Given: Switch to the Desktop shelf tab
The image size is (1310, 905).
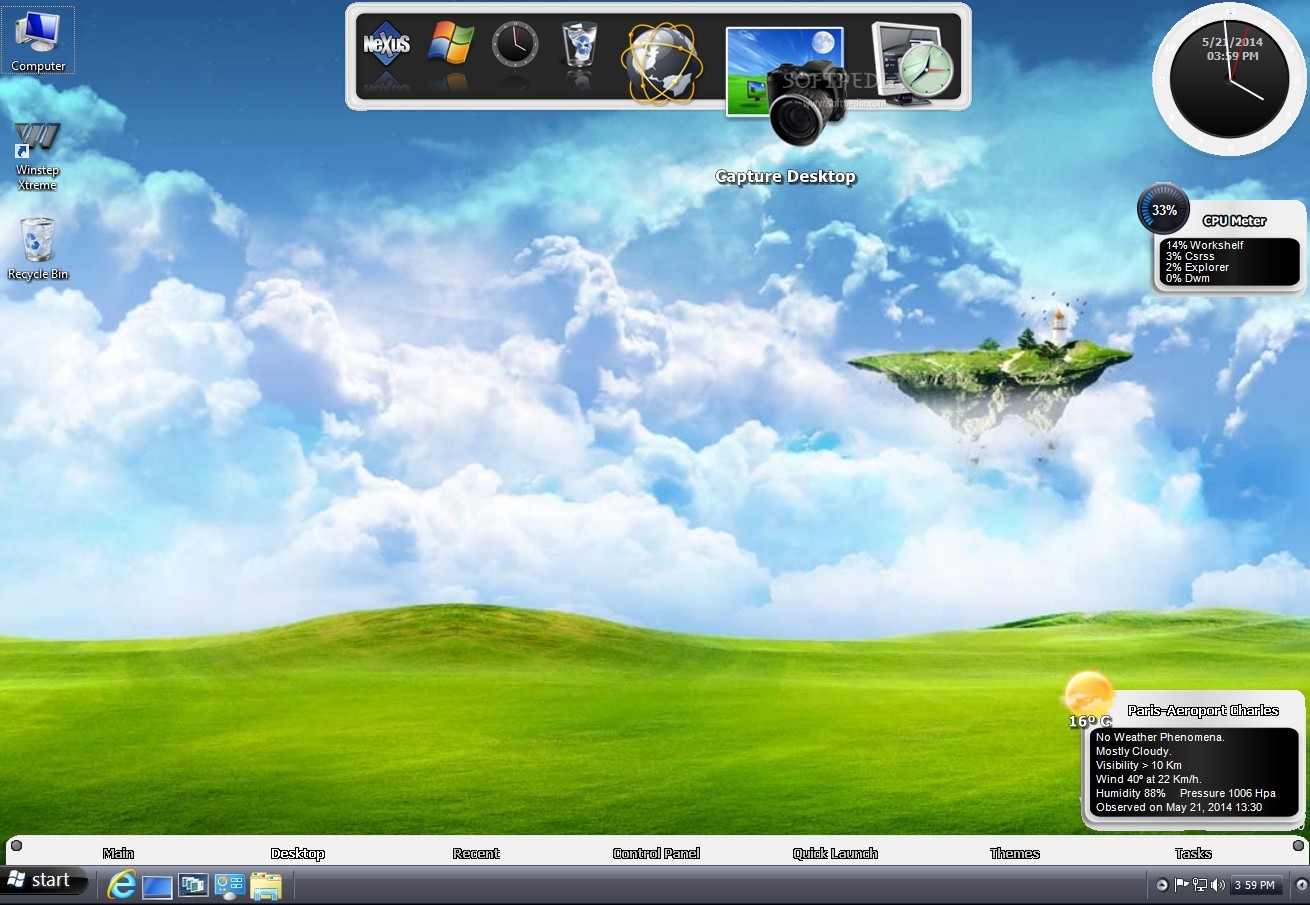Looking at the screenshot, I should 298,853.
